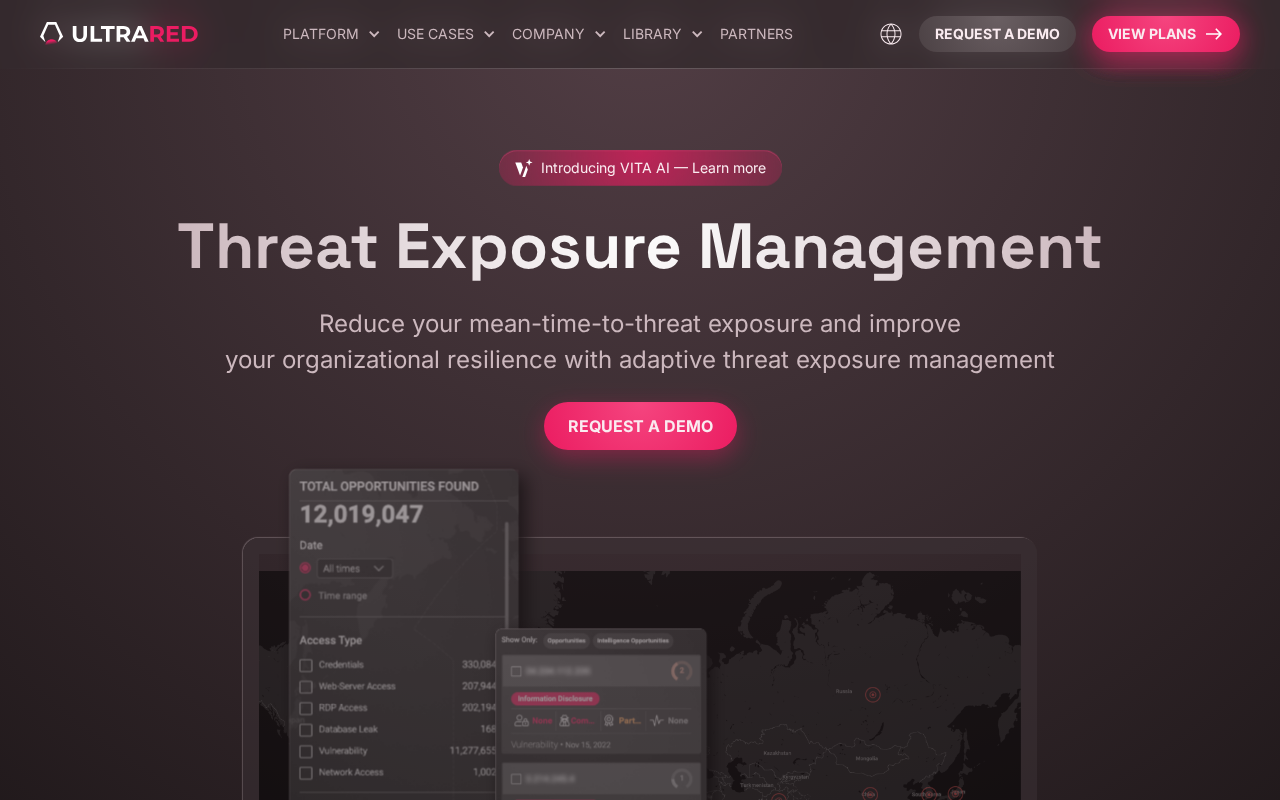Click the Information Disclosure tag
1280x800 pixels.
pos(555,698)
